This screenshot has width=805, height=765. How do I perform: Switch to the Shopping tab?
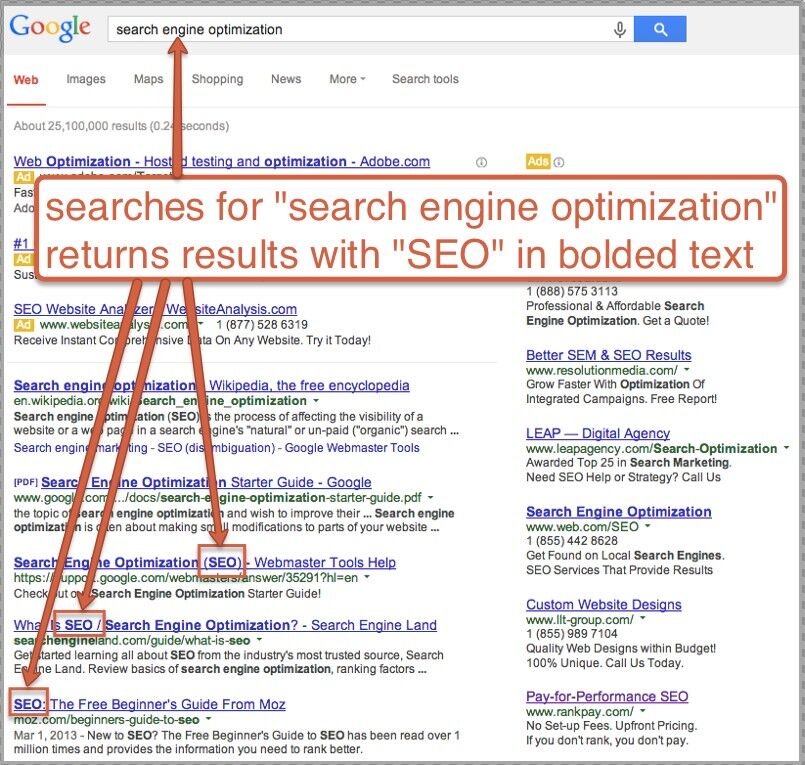[217, 79]
